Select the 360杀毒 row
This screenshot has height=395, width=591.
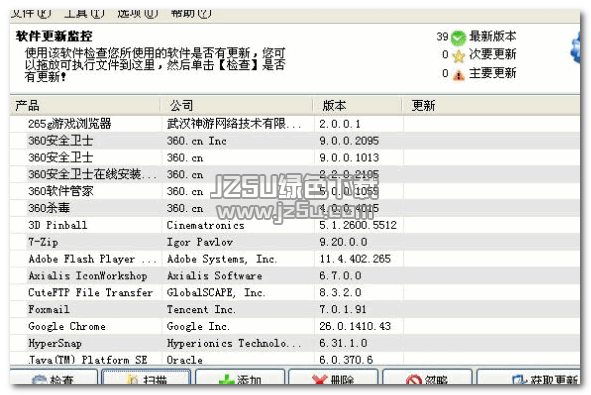295,208
